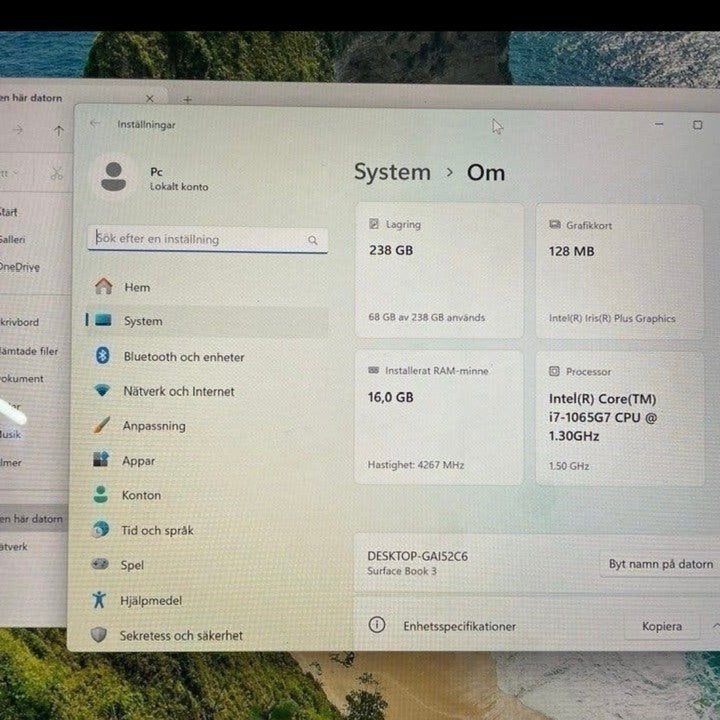Open a new tab in File Explorer
This screenshot has width=720, height=720.
187,99
